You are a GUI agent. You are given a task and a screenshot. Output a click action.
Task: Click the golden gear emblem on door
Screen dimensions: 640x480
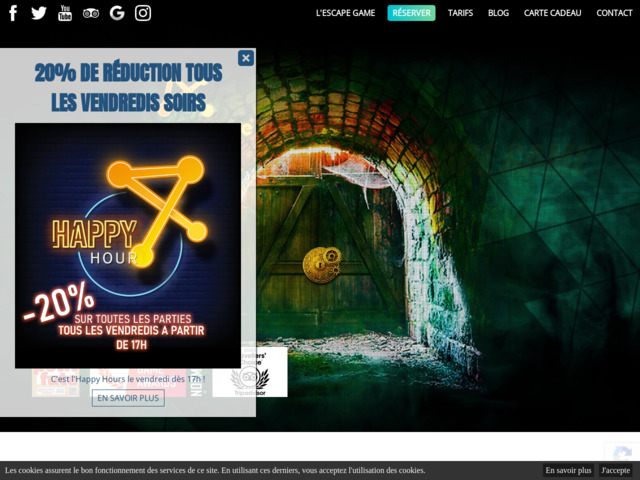tap(322, 264)
